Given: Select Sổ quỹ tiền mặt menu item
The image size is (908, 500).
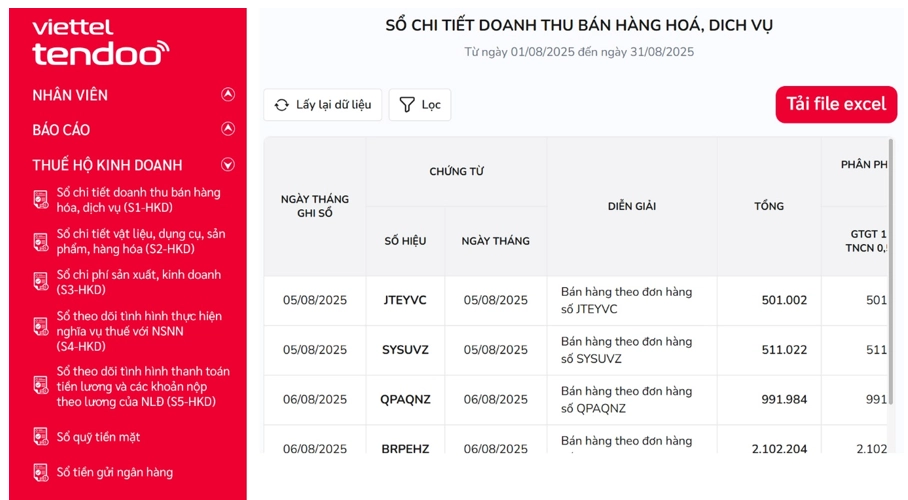Looking at the screenshot, I should coord(98,437).
